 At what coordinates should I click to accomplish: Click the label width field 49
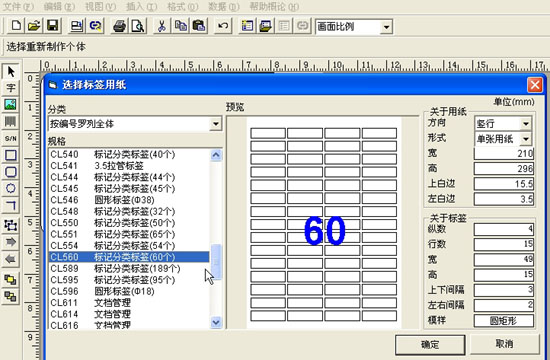coord(504,260)
